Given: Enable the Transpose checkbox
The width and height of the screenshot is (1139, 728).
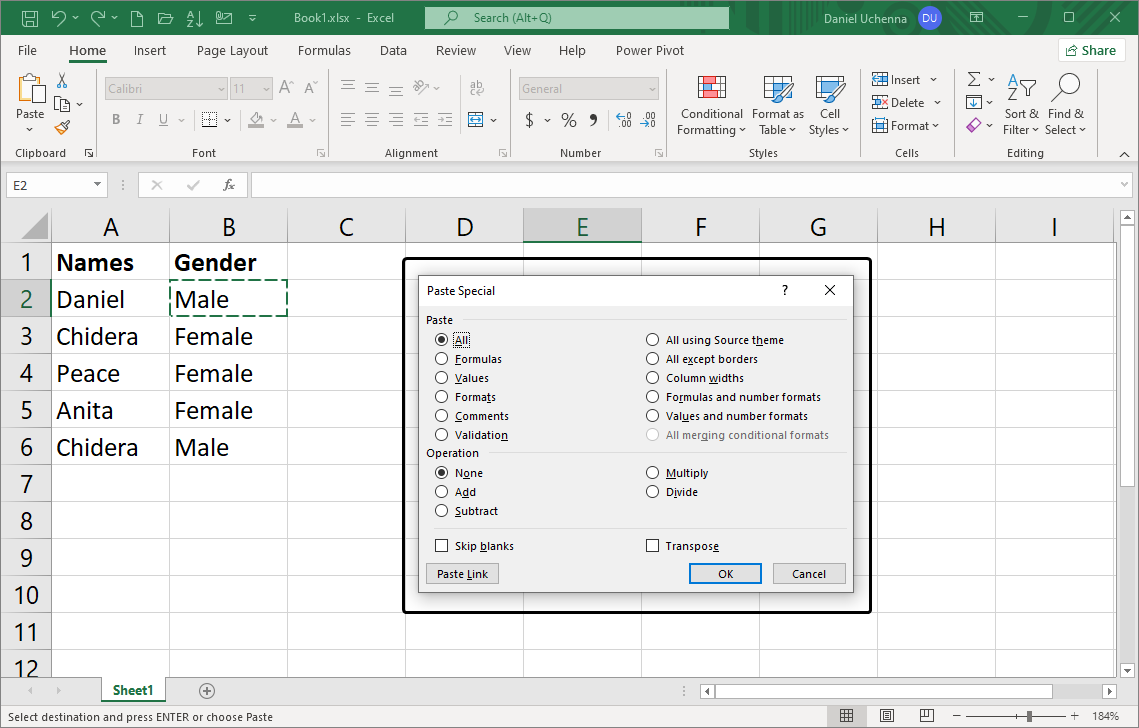Looking at the screenshot, I should tap(653, 546).
